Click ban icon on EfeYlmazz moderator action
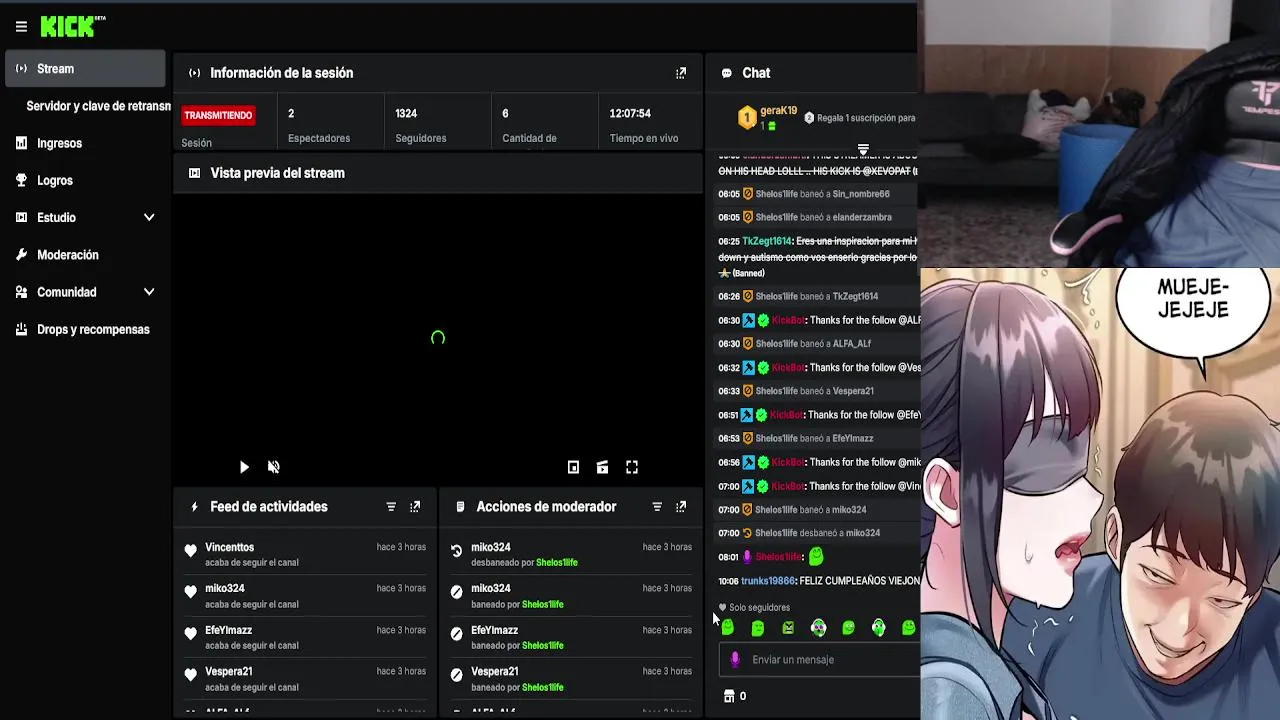The image size is (1280, 720). click(456, 634)
